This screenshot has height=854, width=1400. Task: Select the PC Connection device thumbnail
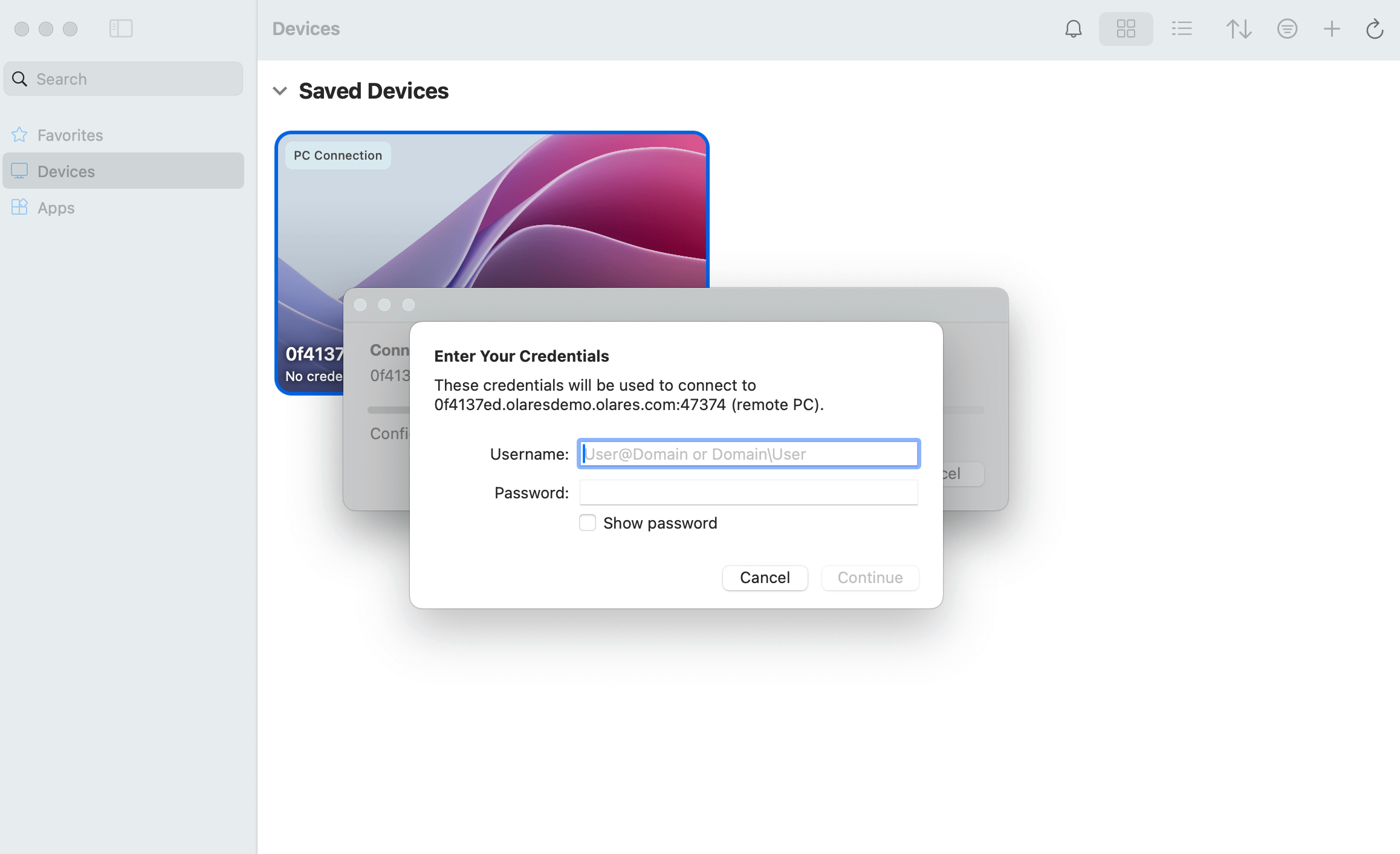click(491, 209)
